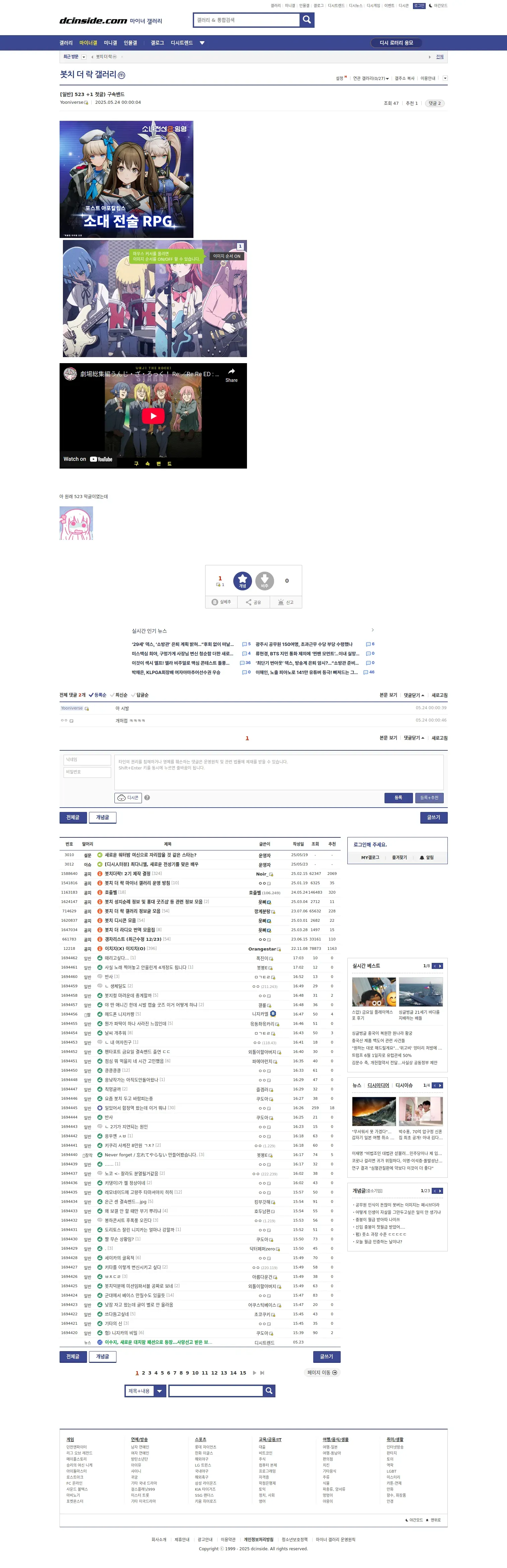The height and width of the screenshot is (1568, 507).
Task: Play the embedded YouTube video
Action: point(153,416)
